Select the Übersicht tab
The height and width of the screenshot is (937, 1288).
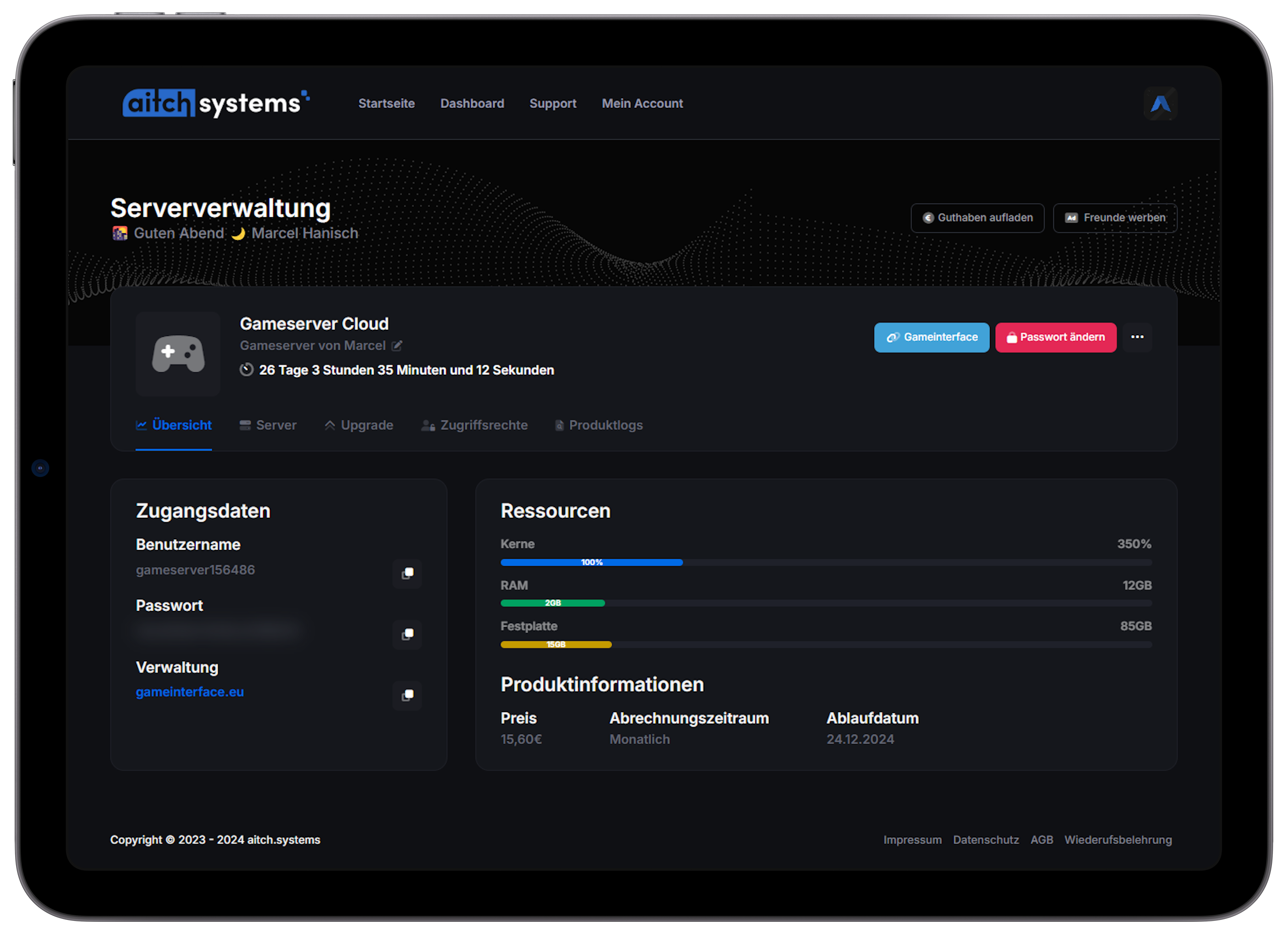pyautogui.click(x=173, y=425)
